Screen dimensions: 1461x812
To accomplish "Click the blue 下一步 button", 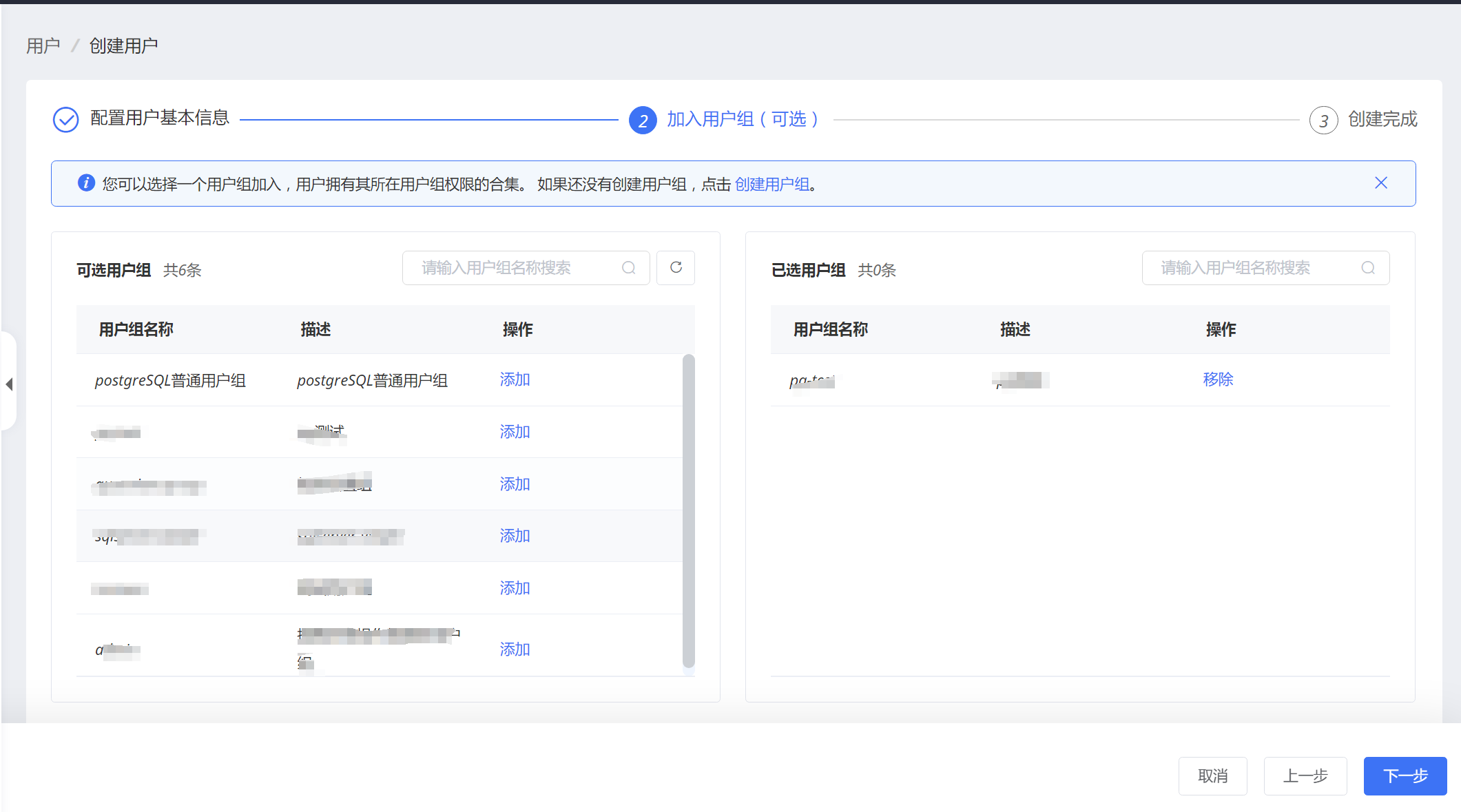I will pos(1405,776).
